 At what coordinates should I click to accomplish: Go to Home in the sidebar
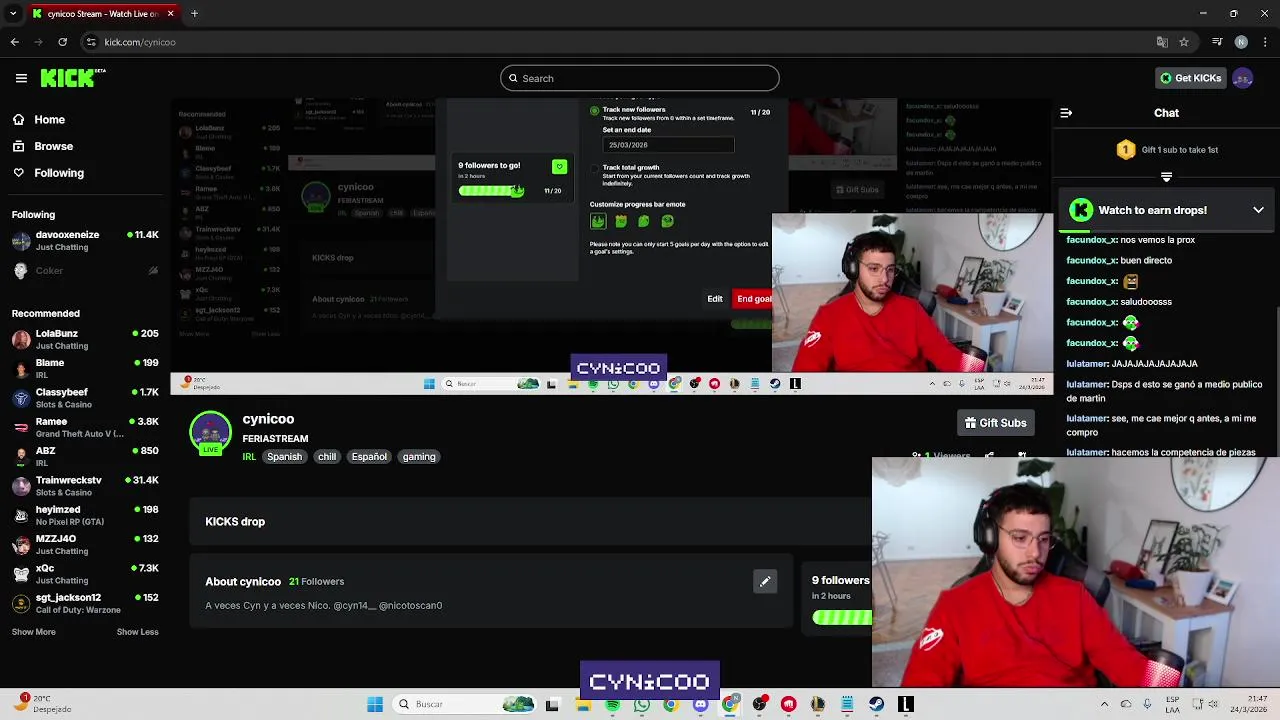click(38, 119)
